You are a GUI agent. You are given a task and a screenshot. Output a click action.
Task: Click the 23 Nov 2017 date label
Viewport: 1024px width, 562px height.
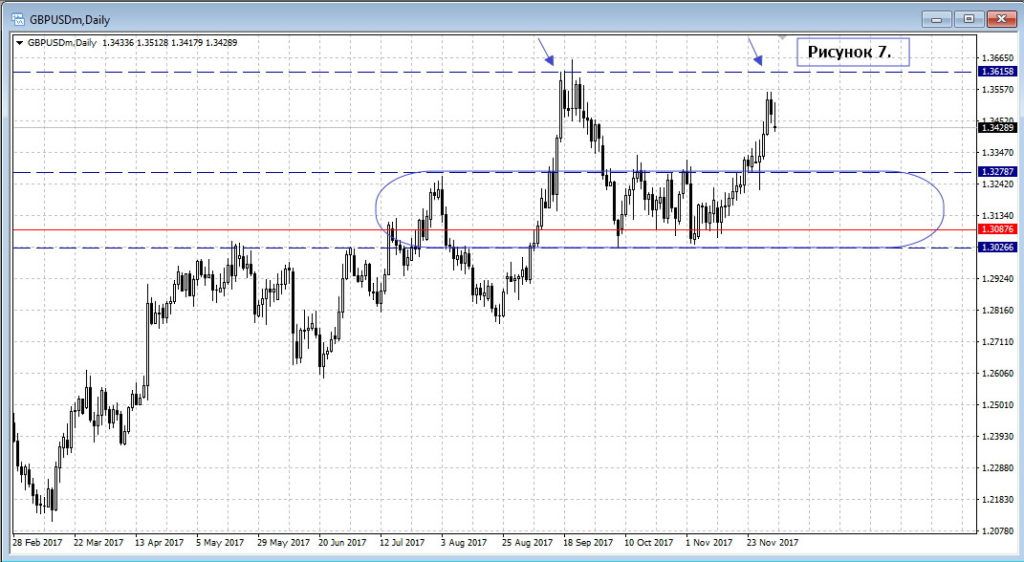pyautogui.click(x=770, y=542)
